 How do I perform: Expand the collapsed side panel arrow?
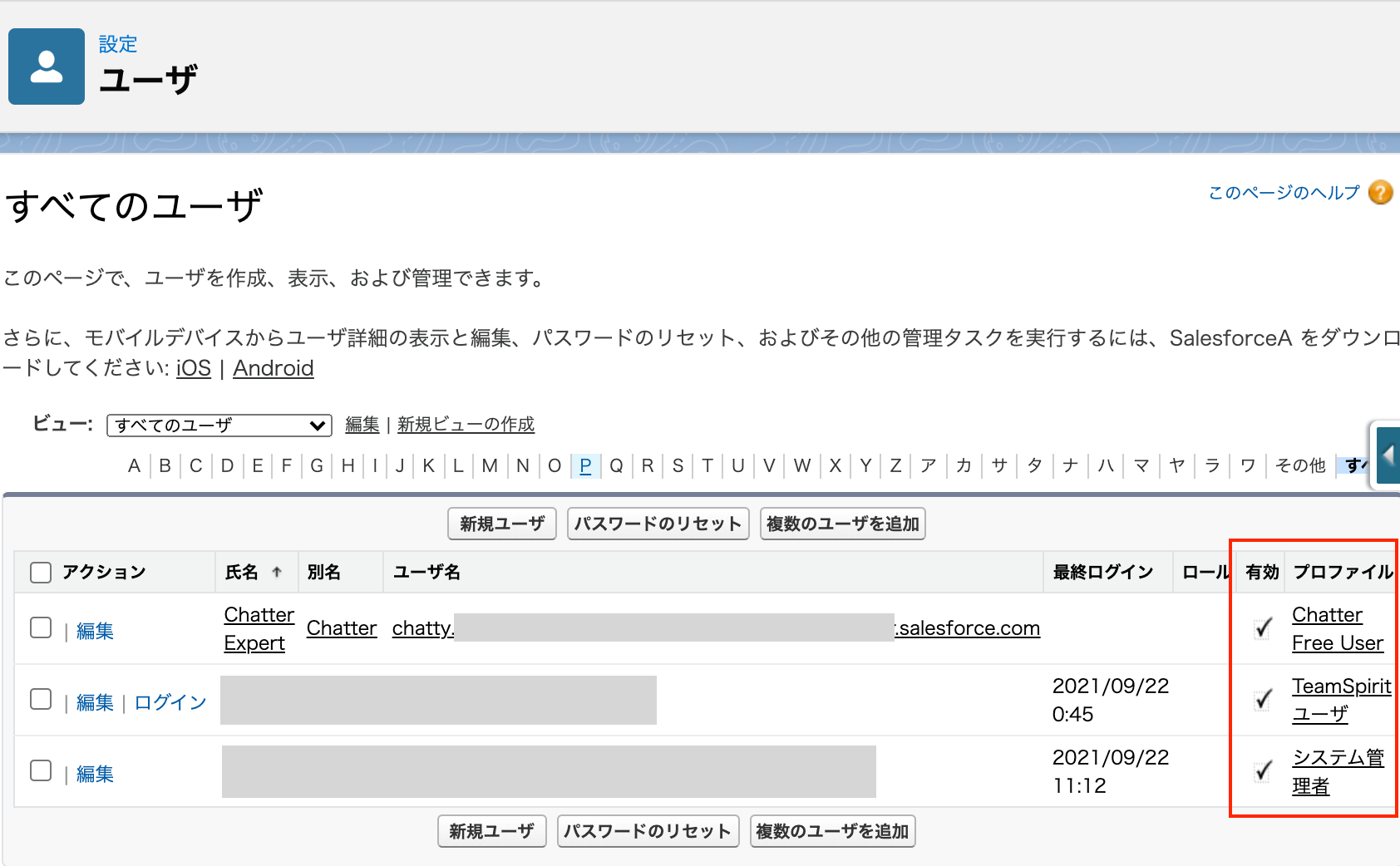[1387, 455]
